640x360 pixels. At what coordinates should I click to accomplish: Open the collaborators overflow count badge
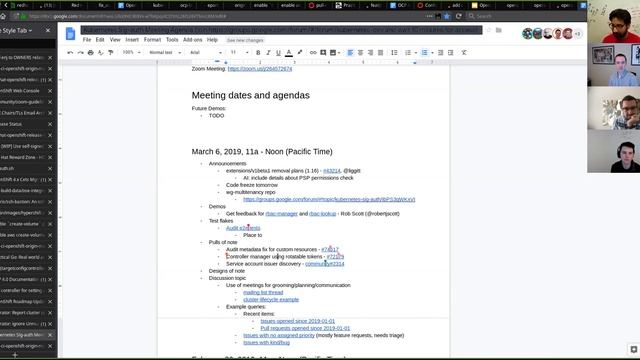pyautogui.click(x=578, y=34)
